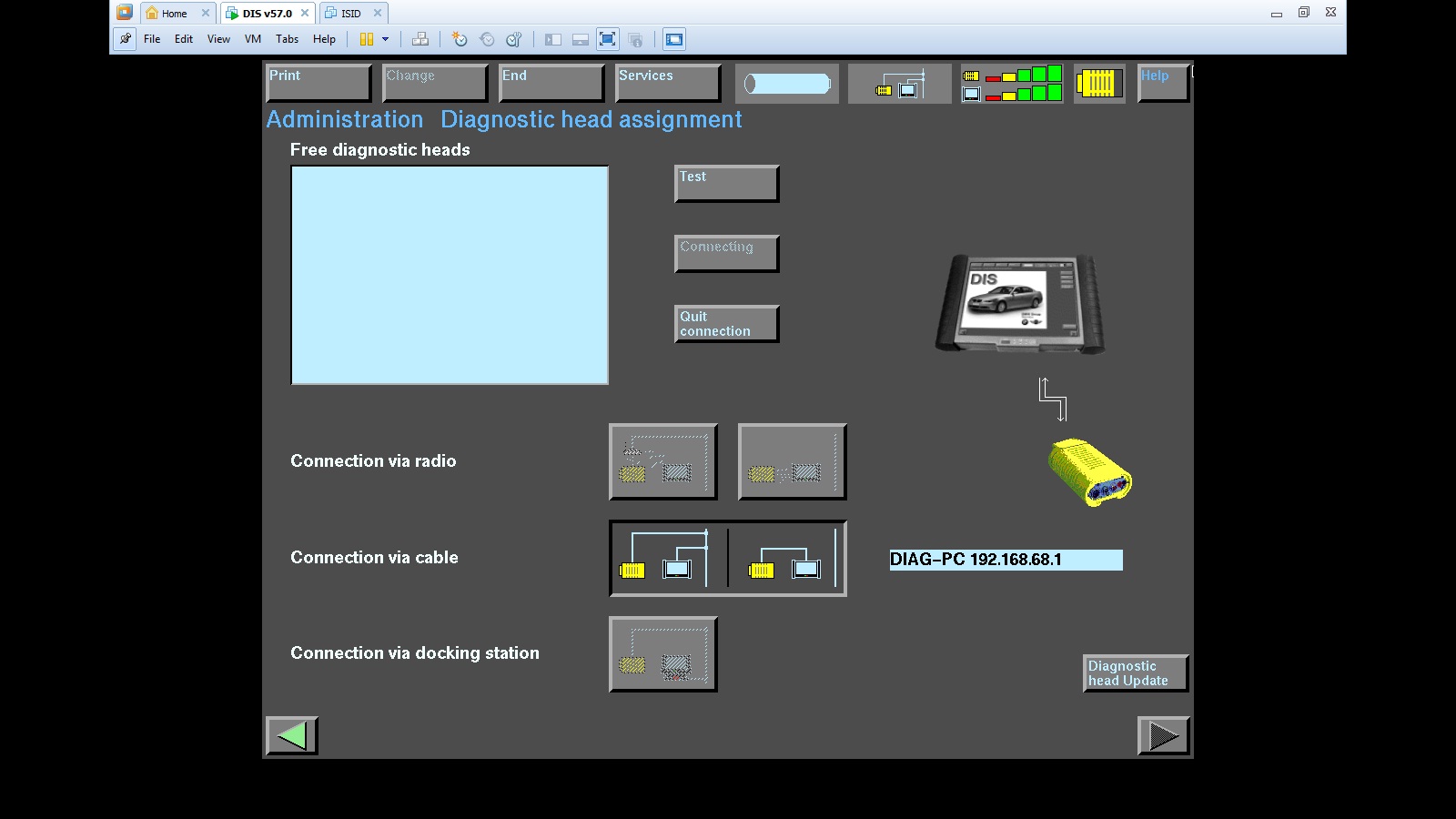Take a VM snapshot from the toolbar
The height and width of the screenshot is (819, 1456).
pyautogui.click(x=460, y=39)
